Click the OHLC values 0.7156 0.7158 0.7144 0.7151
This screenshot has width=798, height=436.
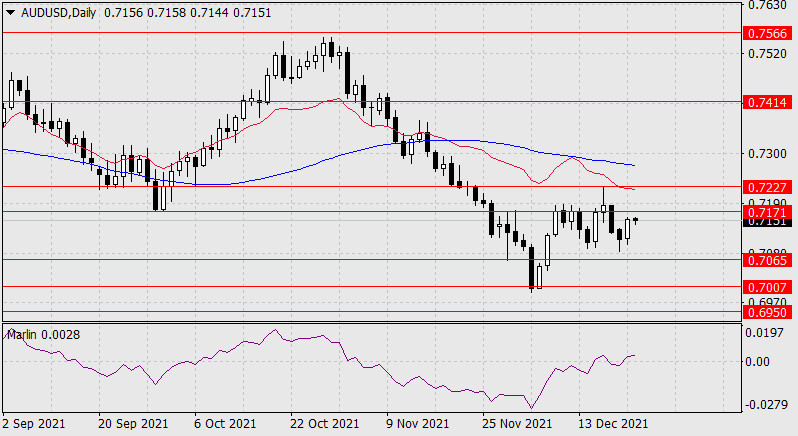coord(188,13)
